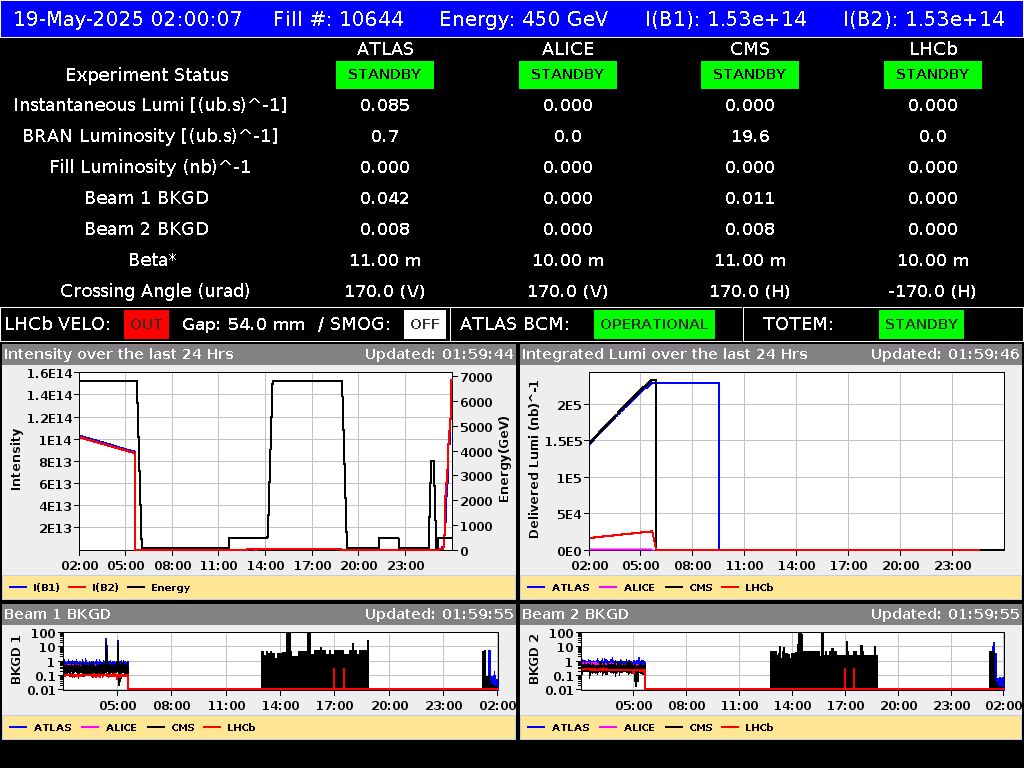Click the TOTEM STANDBY indicator

921,324
